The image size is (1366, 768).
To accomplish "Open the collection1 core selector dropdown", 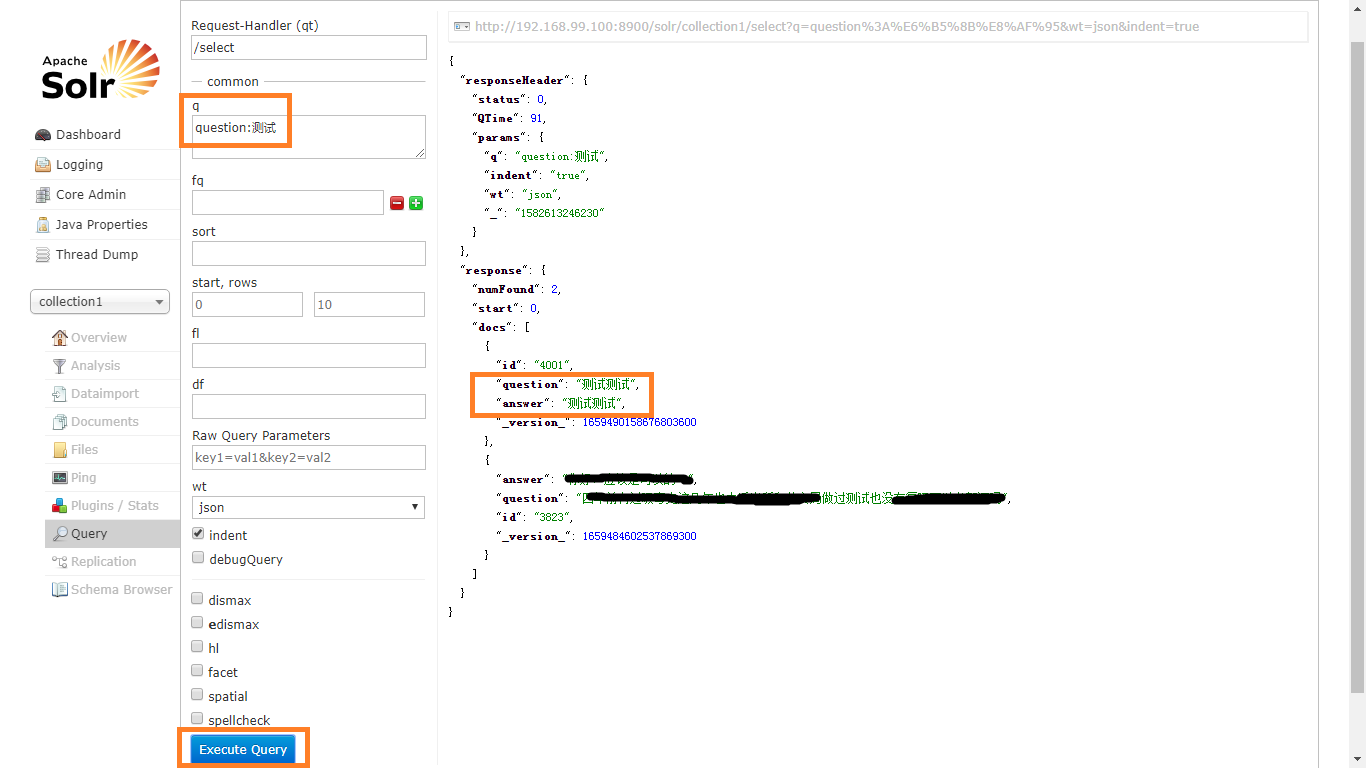I will pos(100,302).
